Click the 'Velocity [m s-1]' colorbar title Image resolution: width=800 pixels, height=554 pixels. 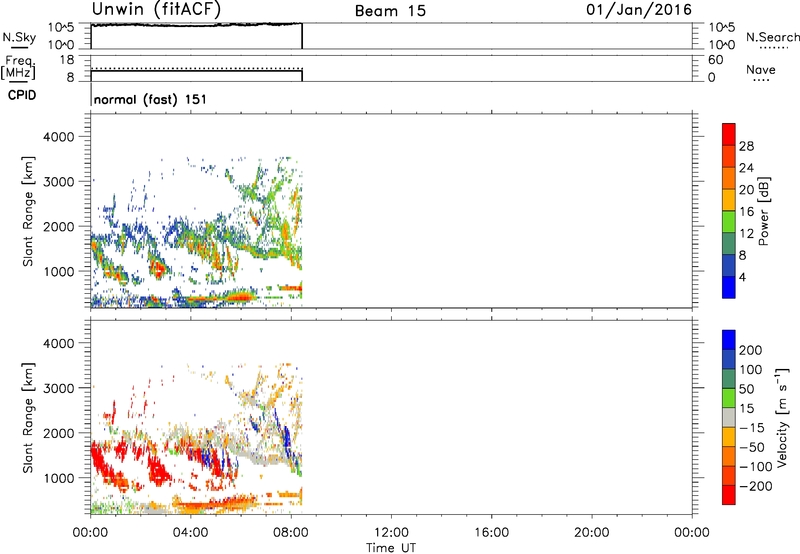782,417
